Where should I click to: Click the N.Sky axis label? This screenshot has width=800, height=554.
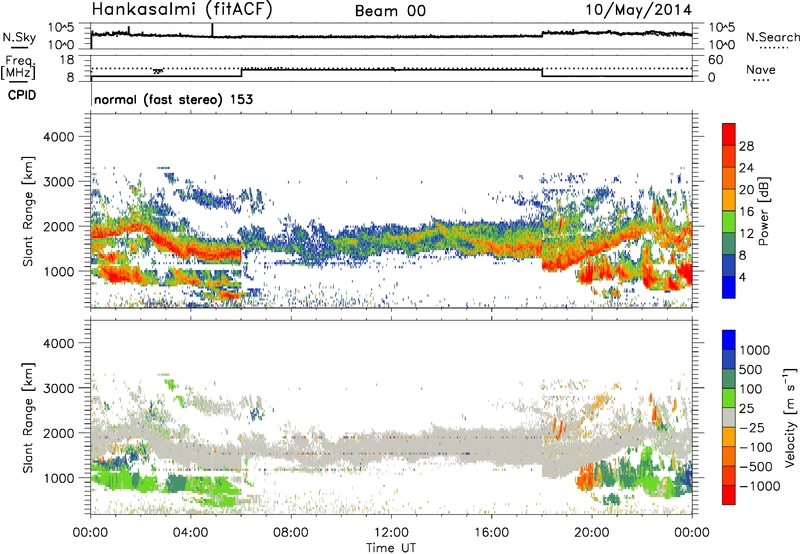[x=19, y=37]
